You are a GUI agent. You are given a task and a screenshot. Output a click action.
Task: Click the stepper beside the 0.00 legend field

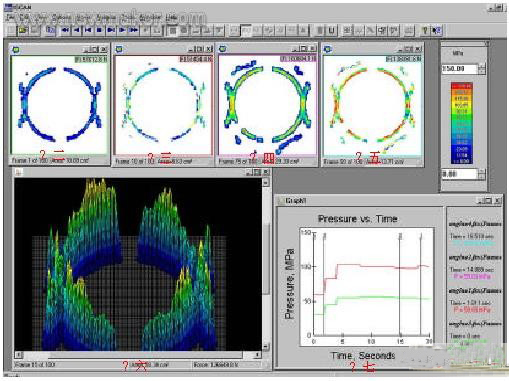[x=482, y=174]
